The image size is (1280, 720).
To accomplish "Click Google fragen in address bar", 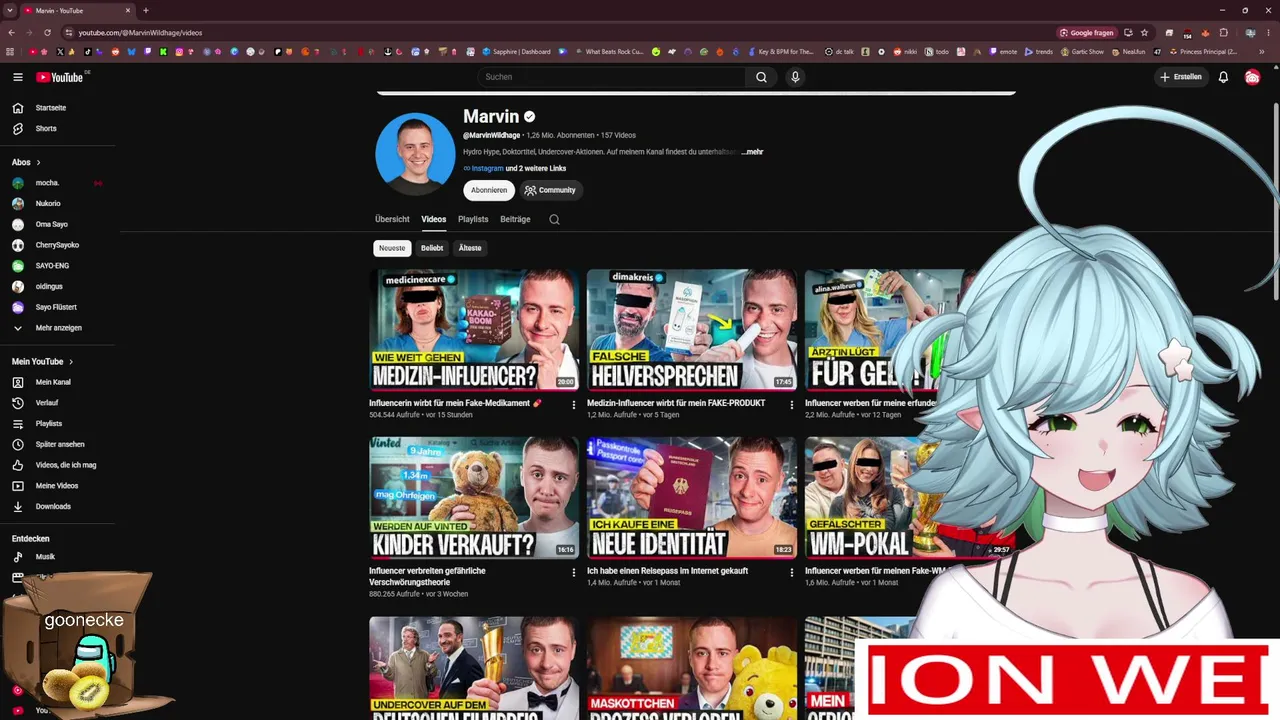I will click(1086, 33).
